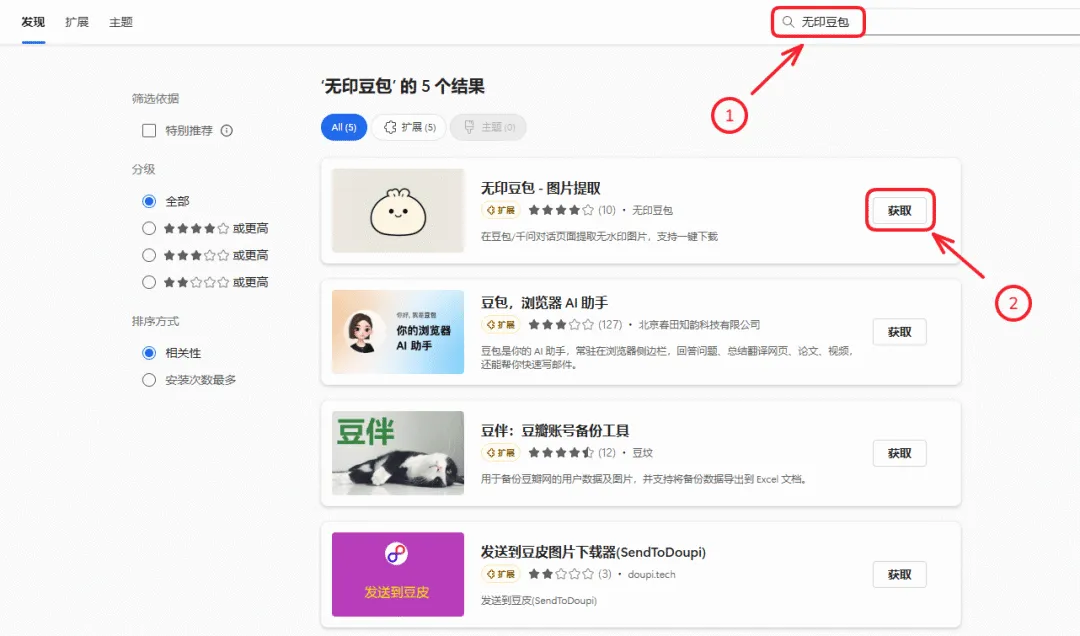Screen dimensions: 1080x636
Task: Click publisher name 北京春田知韵科技有限公司
Action: coord(699,325)
